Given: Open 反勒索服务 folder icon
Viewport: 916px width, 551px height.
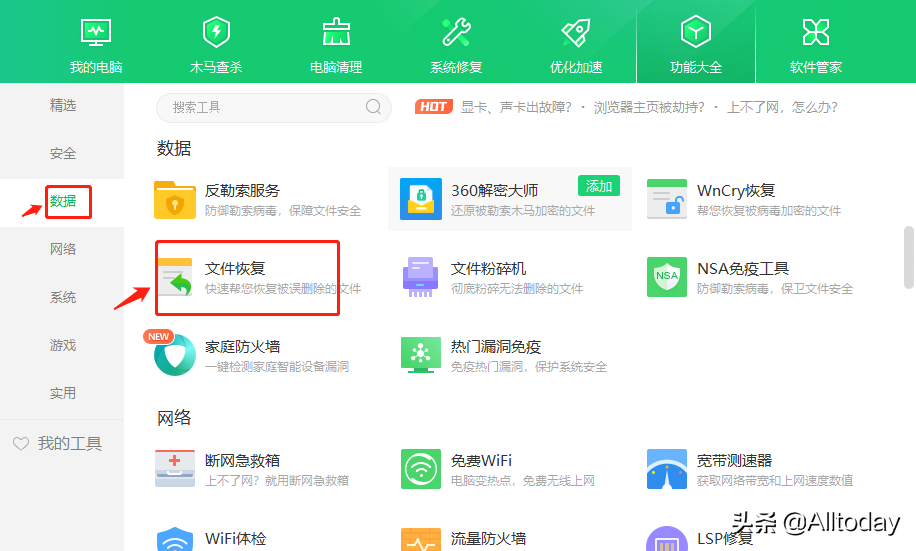Looking at the screenshot, I should [x=175, y=200].
